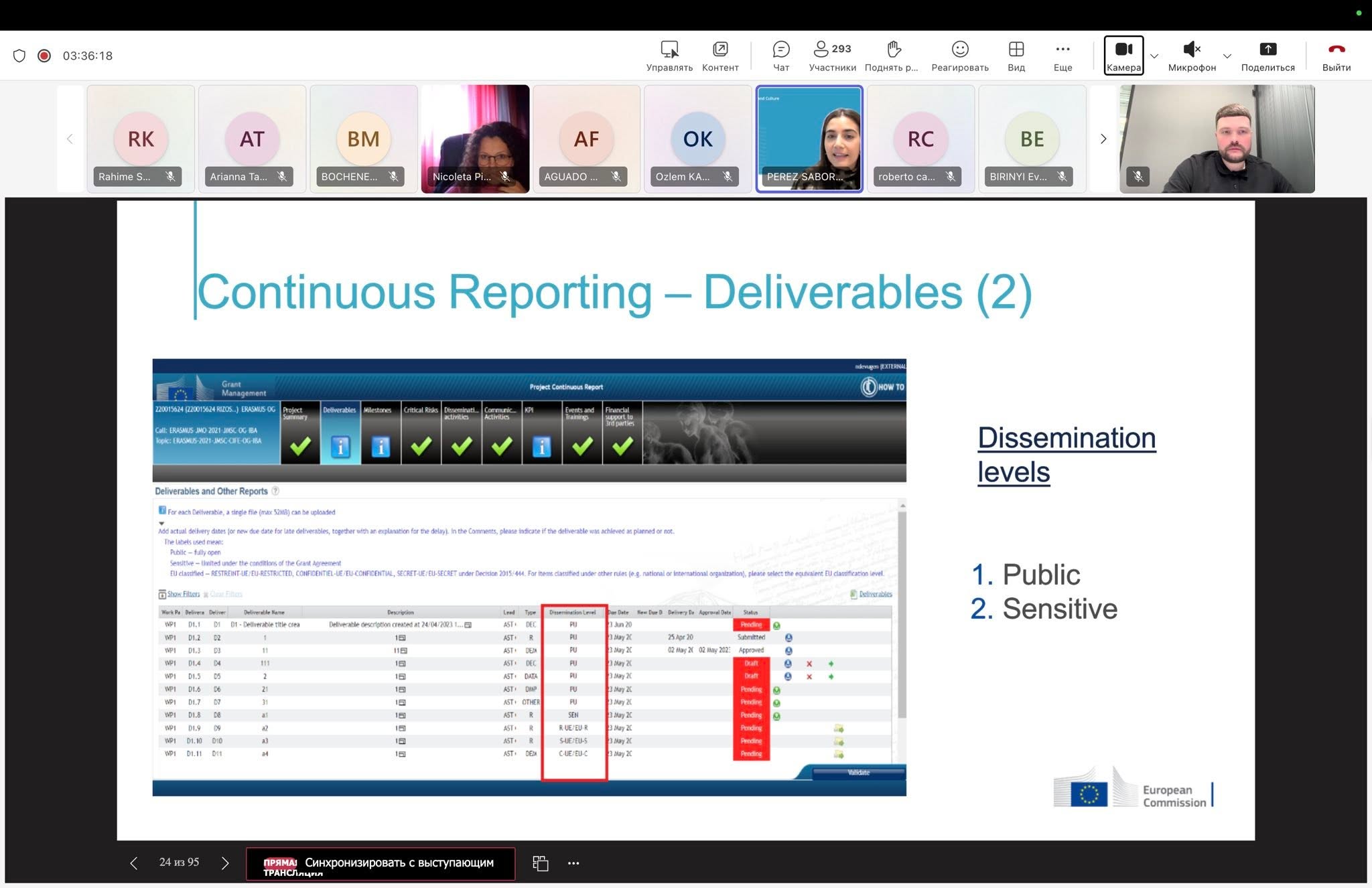Open the Управлять (Manage) control

669,56
